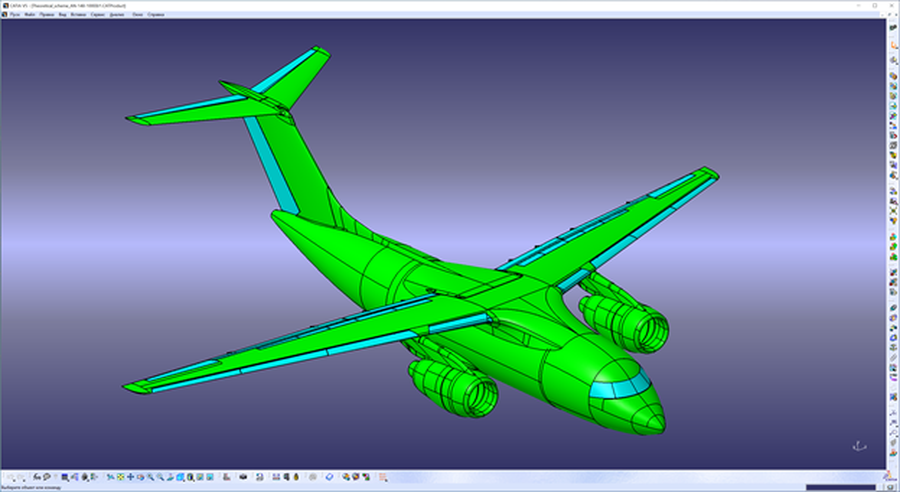Click the Assembly Design workbench icon
900x492 pixels.
[893, 27]
